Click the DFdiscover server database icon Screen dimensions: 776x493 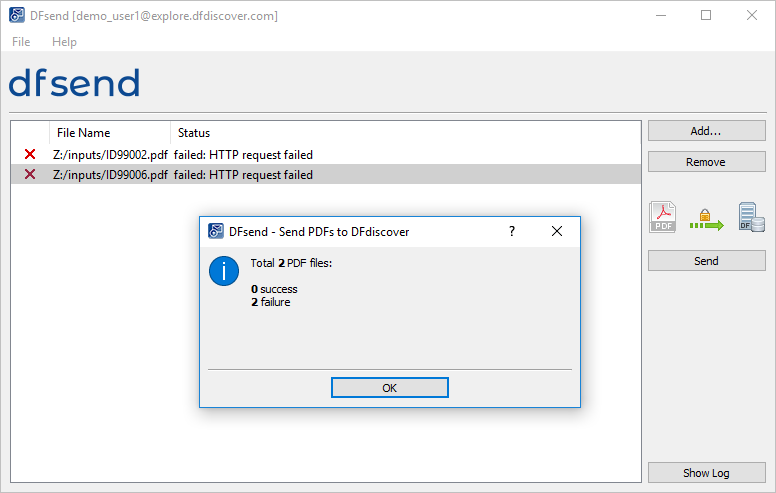[x=751, y=217]
